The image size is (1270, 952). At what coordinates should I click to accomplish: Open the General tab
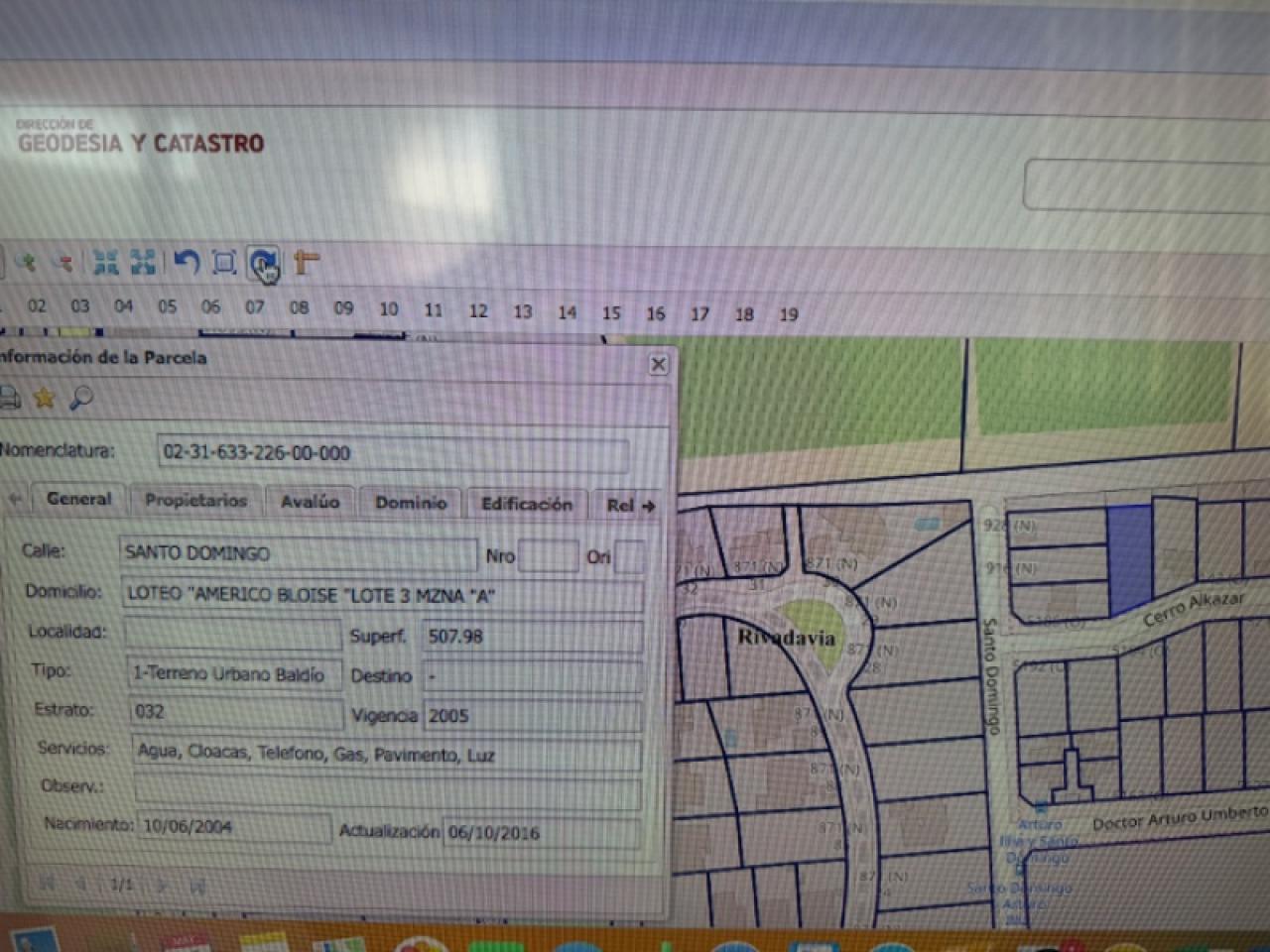(x=79, y=499)
